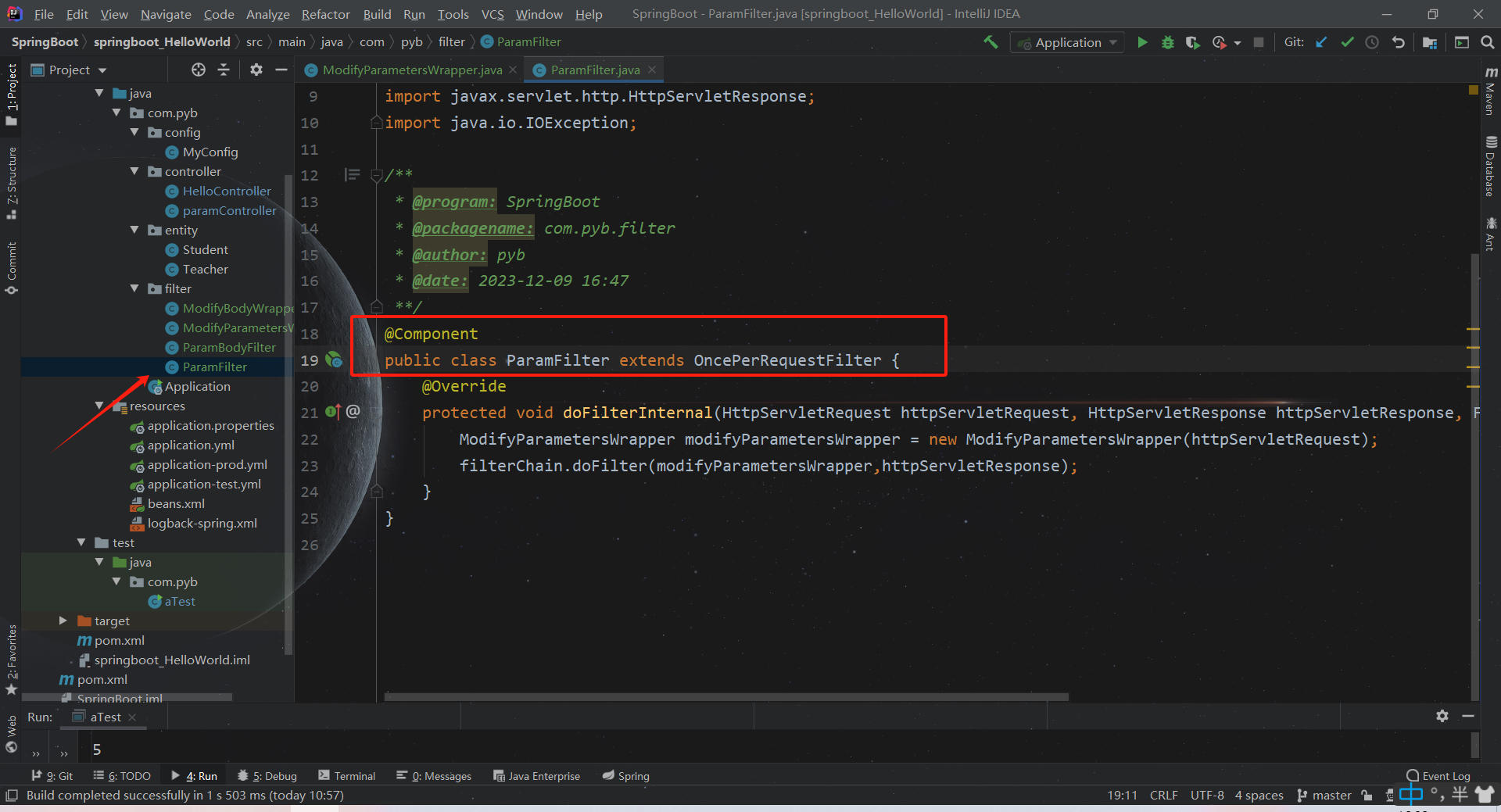Click the Project panel vertical scrollbar

[x=288, y=414]
